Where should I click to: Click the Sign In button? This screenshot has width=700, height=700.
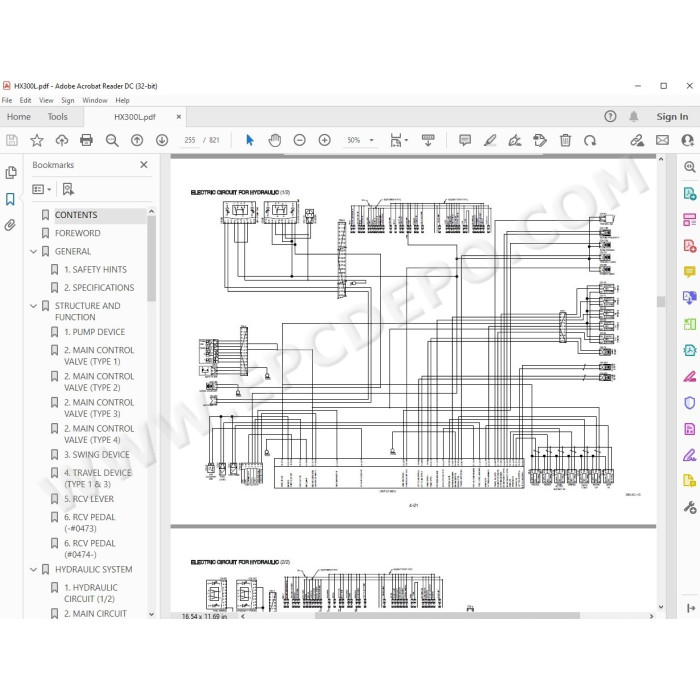672,117
